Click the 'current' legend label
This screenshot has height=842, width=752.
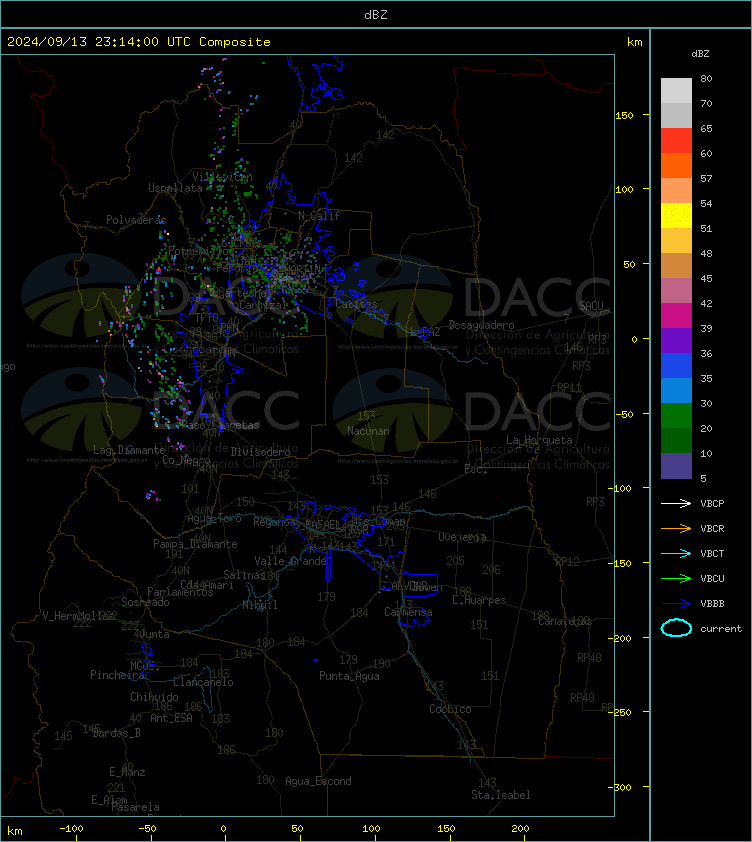tap(721, 628)
